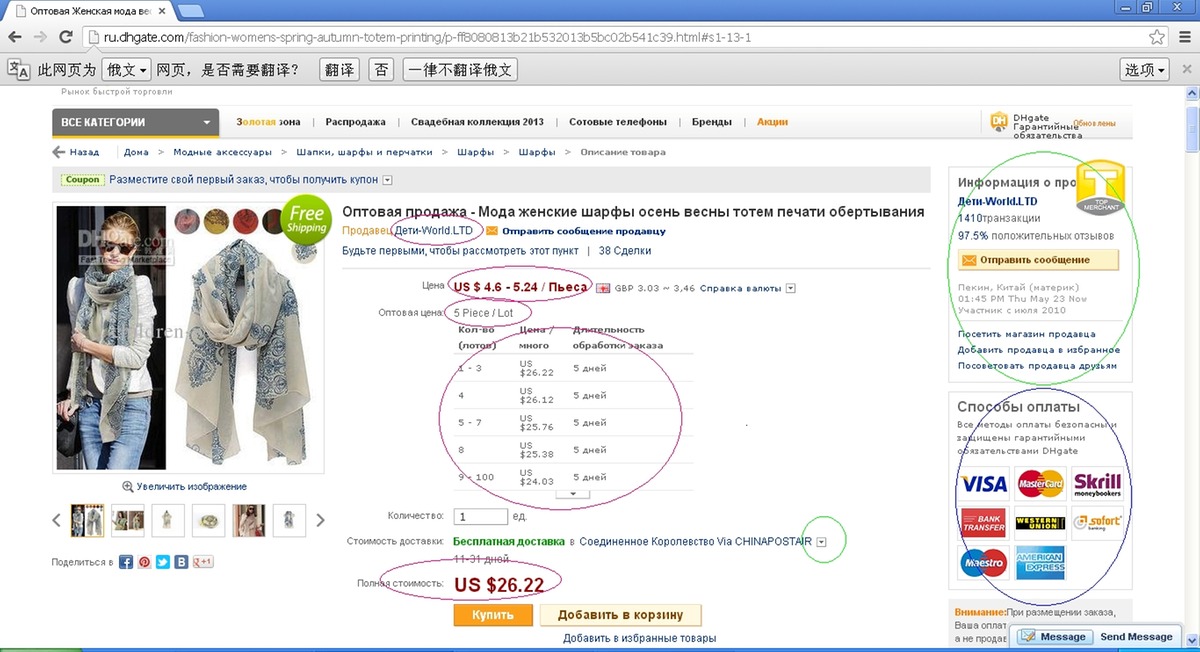
Task: Open the Распродажа menu item
Action: tap(355, 122)
